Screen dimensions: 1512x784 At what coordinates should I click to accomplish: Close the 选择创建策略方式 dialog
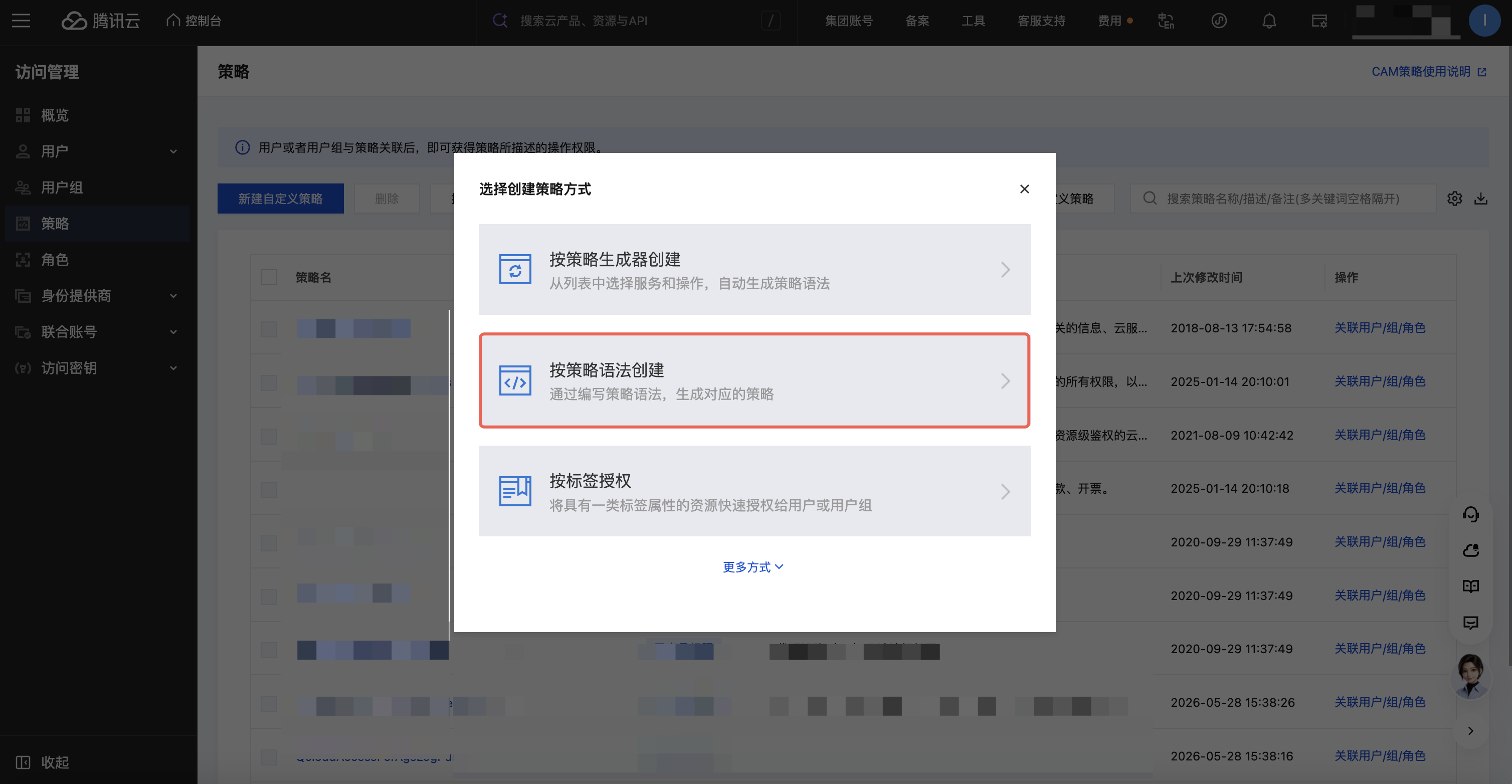(x=1024, y=189)
